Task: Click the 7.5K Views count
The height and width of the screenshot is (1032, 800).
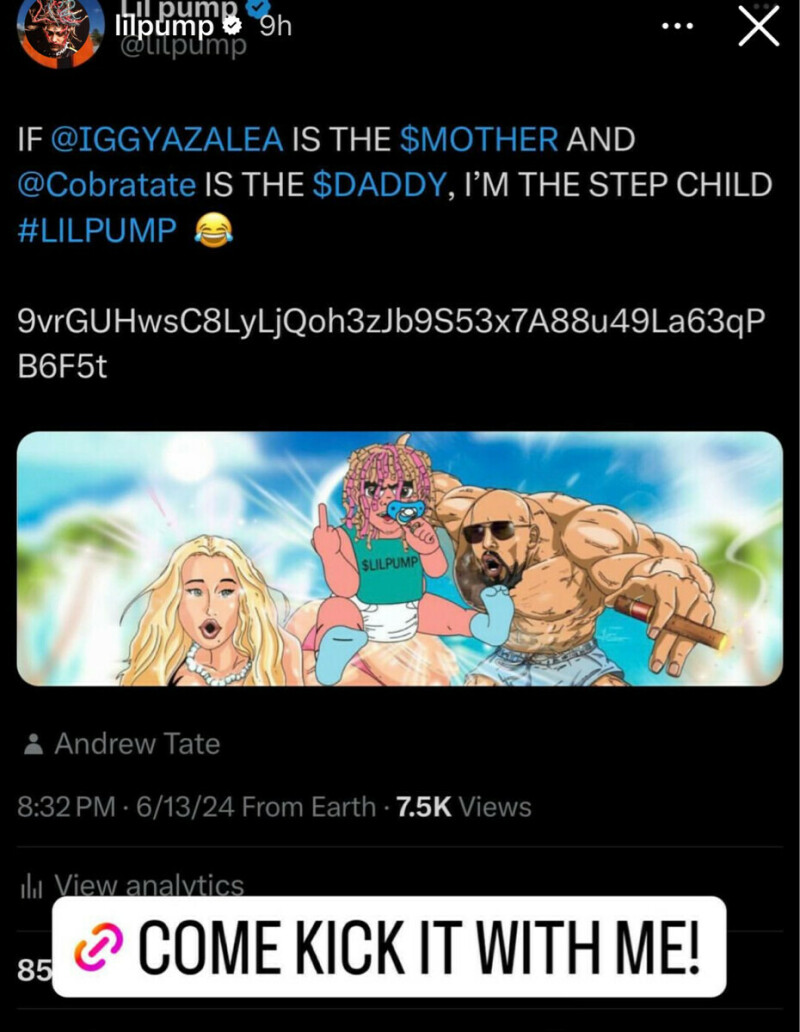Action: point(464,807)
